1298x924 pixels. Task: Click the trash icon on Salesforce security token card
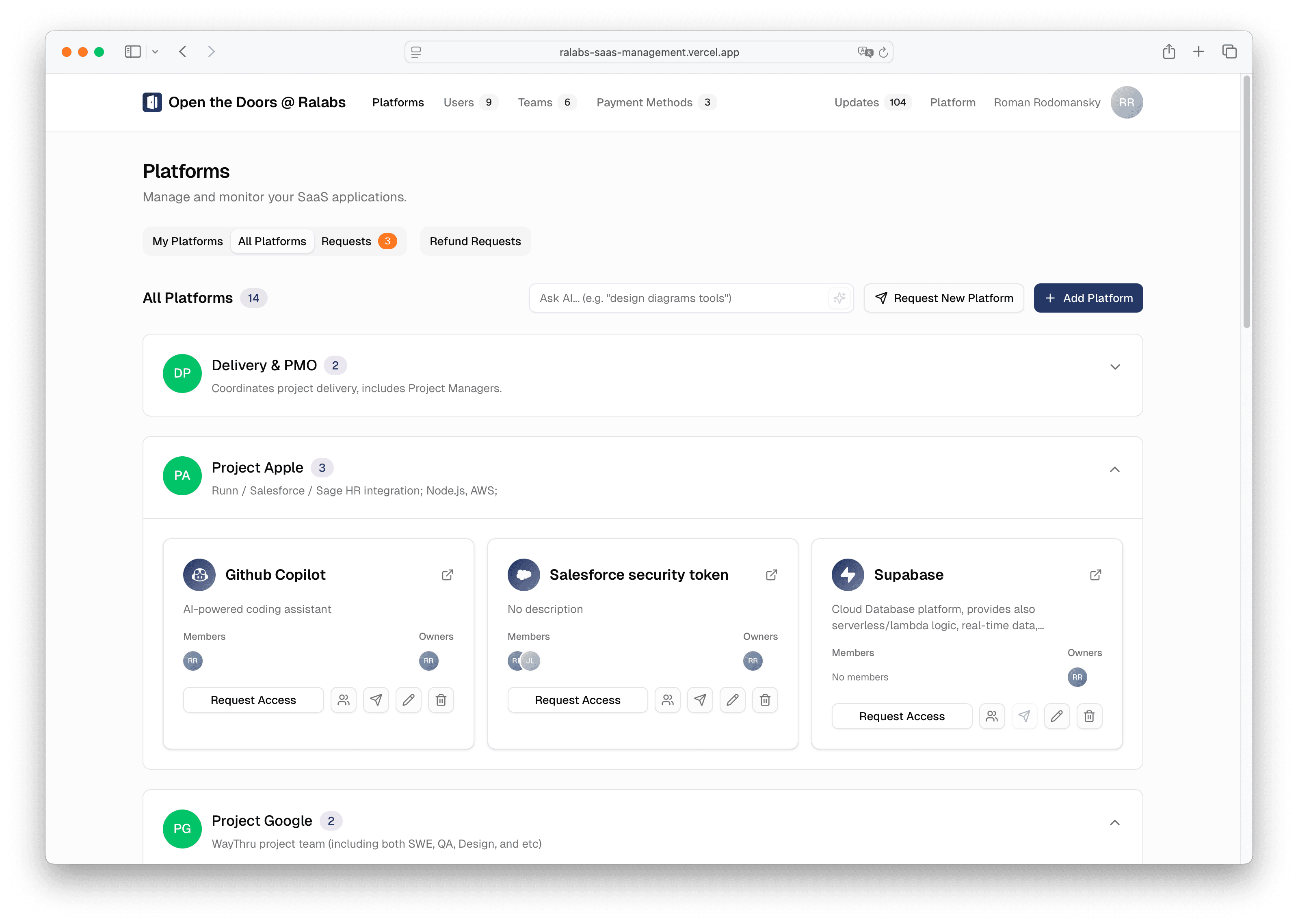coord(765,700)
